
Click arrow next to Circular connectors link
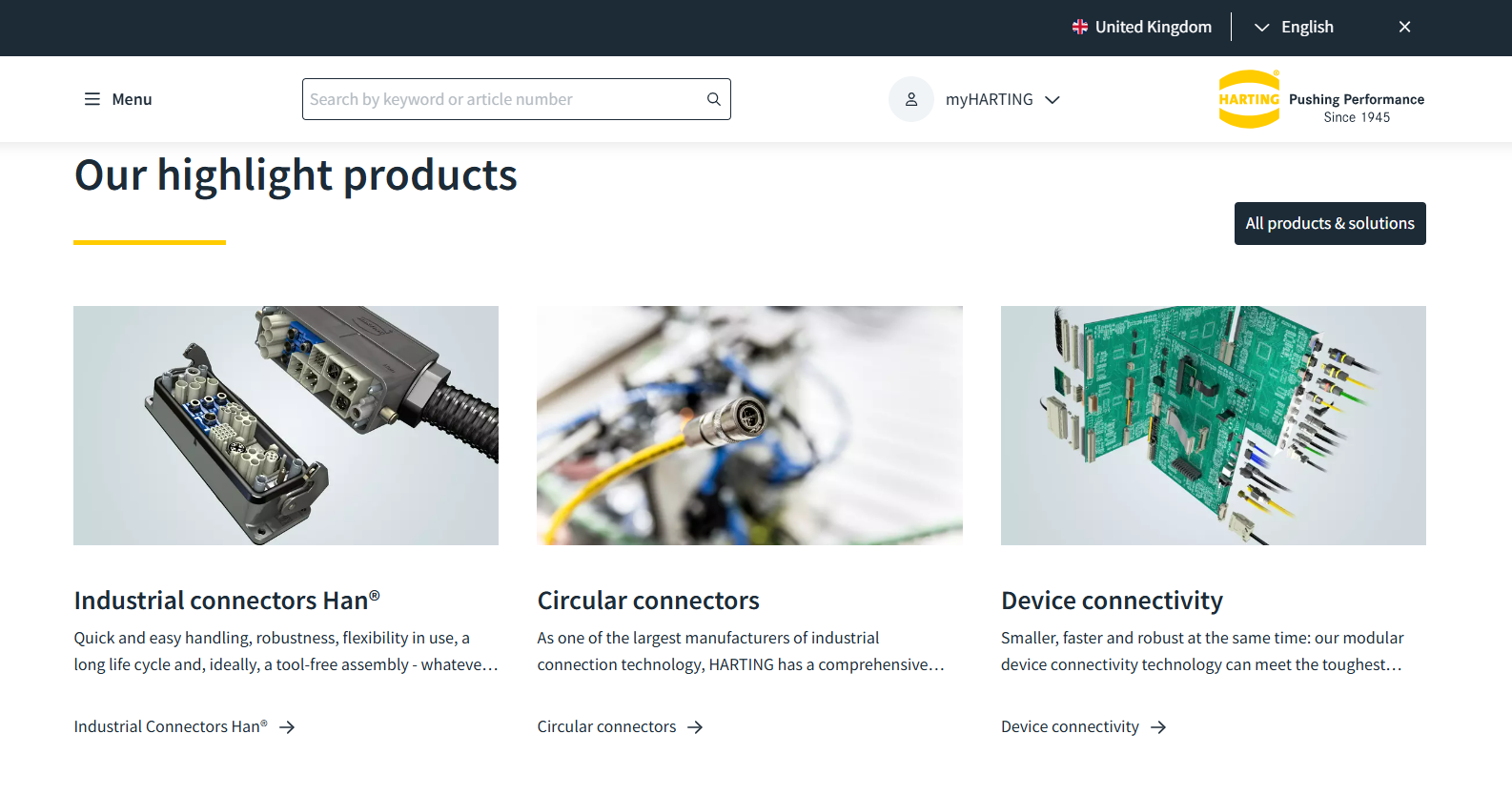[695, 727]
